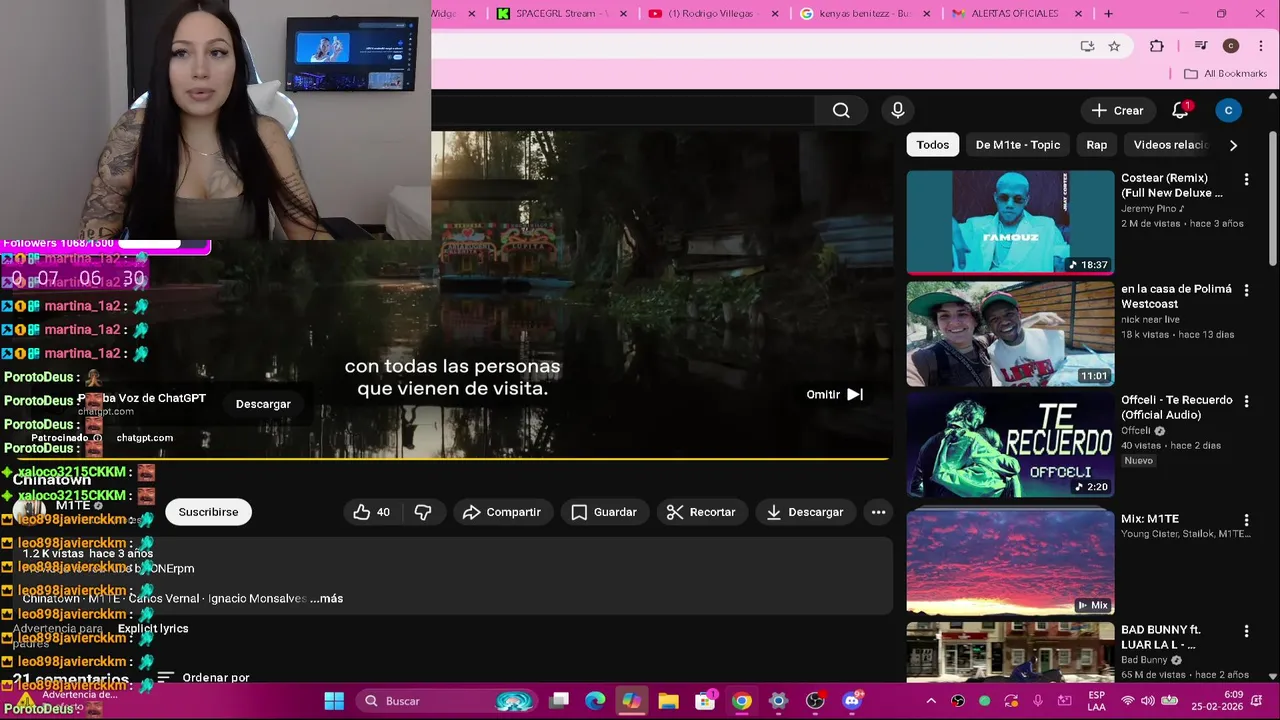
Task: Open YouTube notifications bell
Action: 1180,110
